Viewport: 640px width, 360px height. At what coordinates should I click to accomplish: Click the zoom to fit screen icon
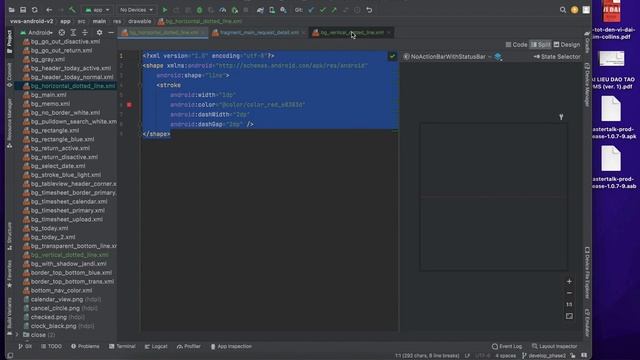pyautogui.click(x=569, y=316)
